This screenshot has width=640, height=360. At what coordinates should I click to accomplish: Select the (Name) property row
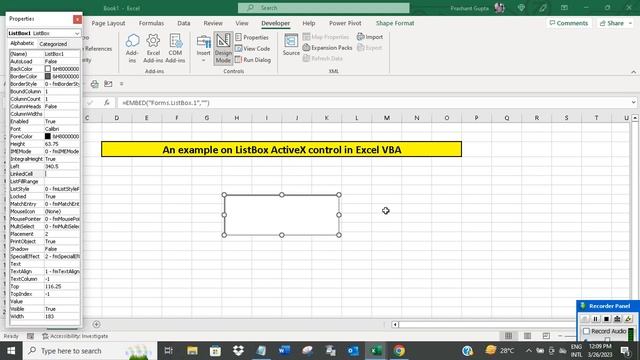click(44, 54)
